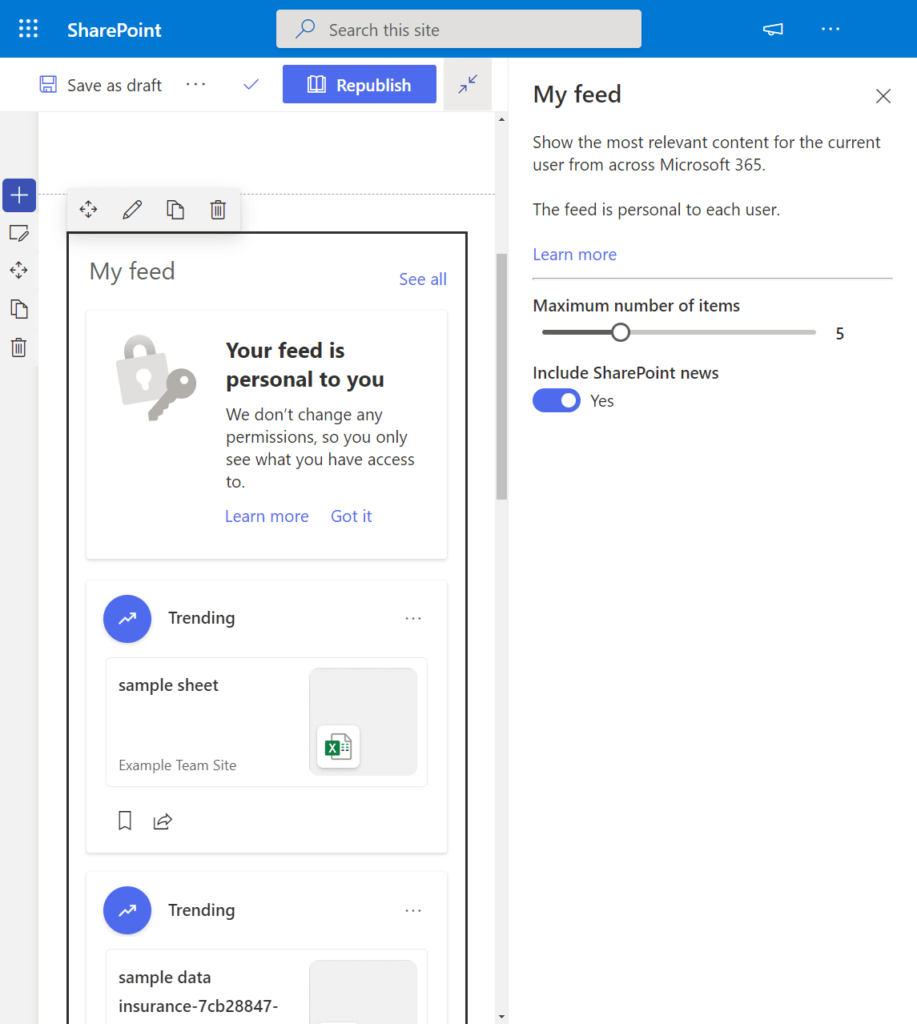
Task: Click the Trending icon above sample data
Action: pyautogui.click(x=127, y=910)
